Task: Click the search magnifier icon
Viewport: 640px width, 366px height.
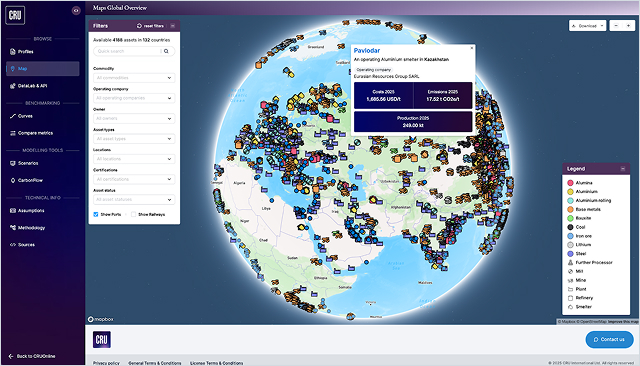Action: 166,51
